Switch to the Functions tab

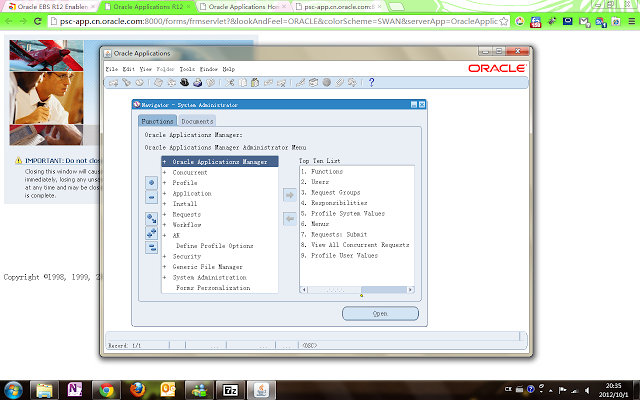[158, 121]
